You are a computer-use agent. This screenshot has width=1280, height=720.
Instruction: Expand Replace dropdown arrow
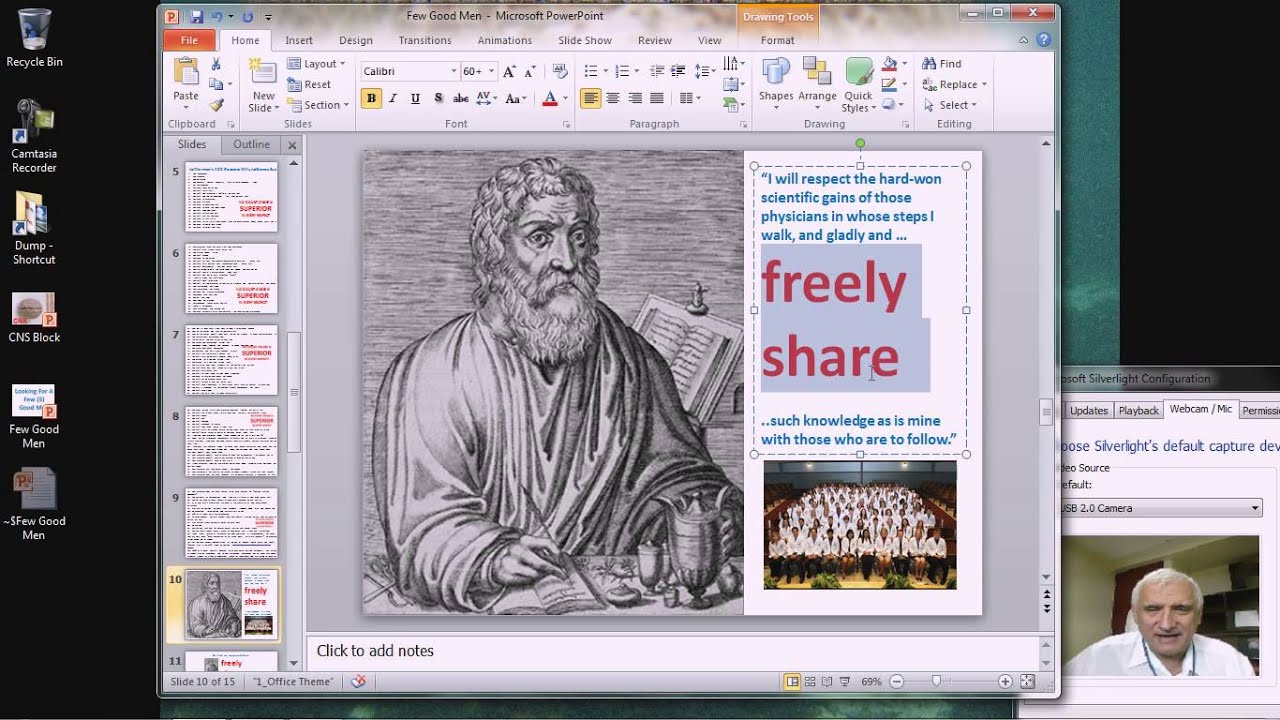pyautogui.click(x=984, y=85)
